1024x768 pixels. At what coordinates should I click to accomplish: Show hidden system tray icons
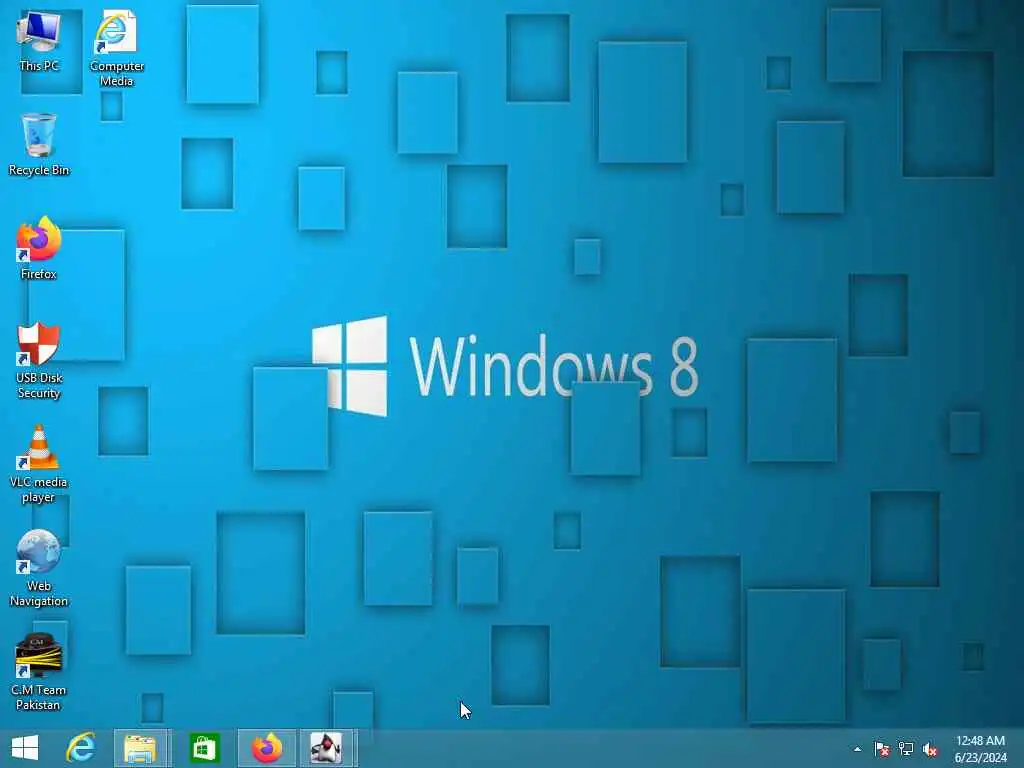pos(857,749)
